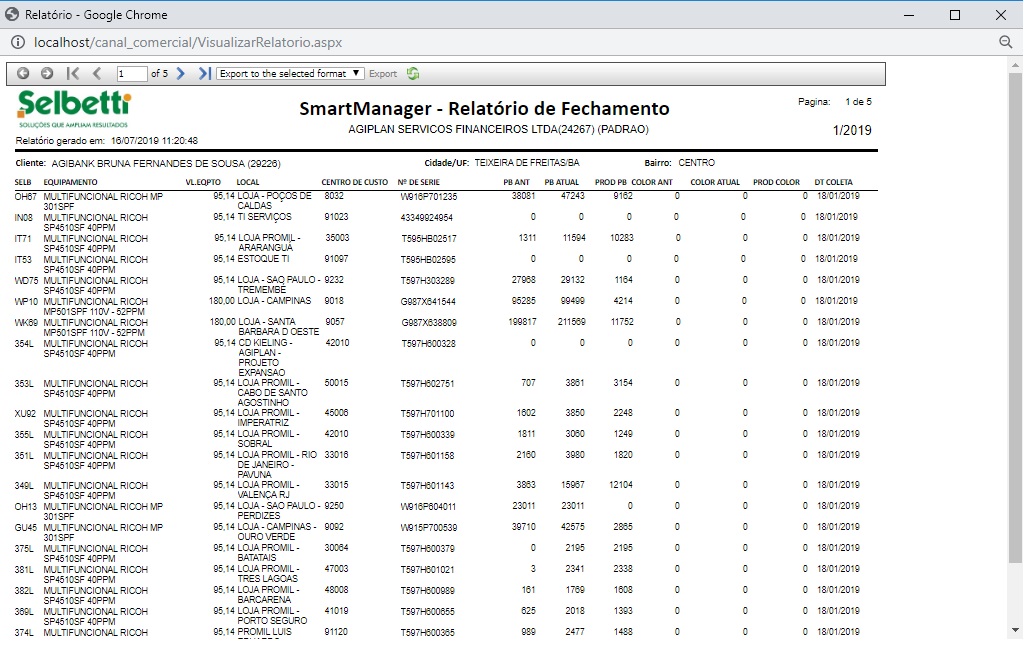Click SELB code GU45
Image resolution: width=1024 pixels, height=653 pixels.
(26, 527)
